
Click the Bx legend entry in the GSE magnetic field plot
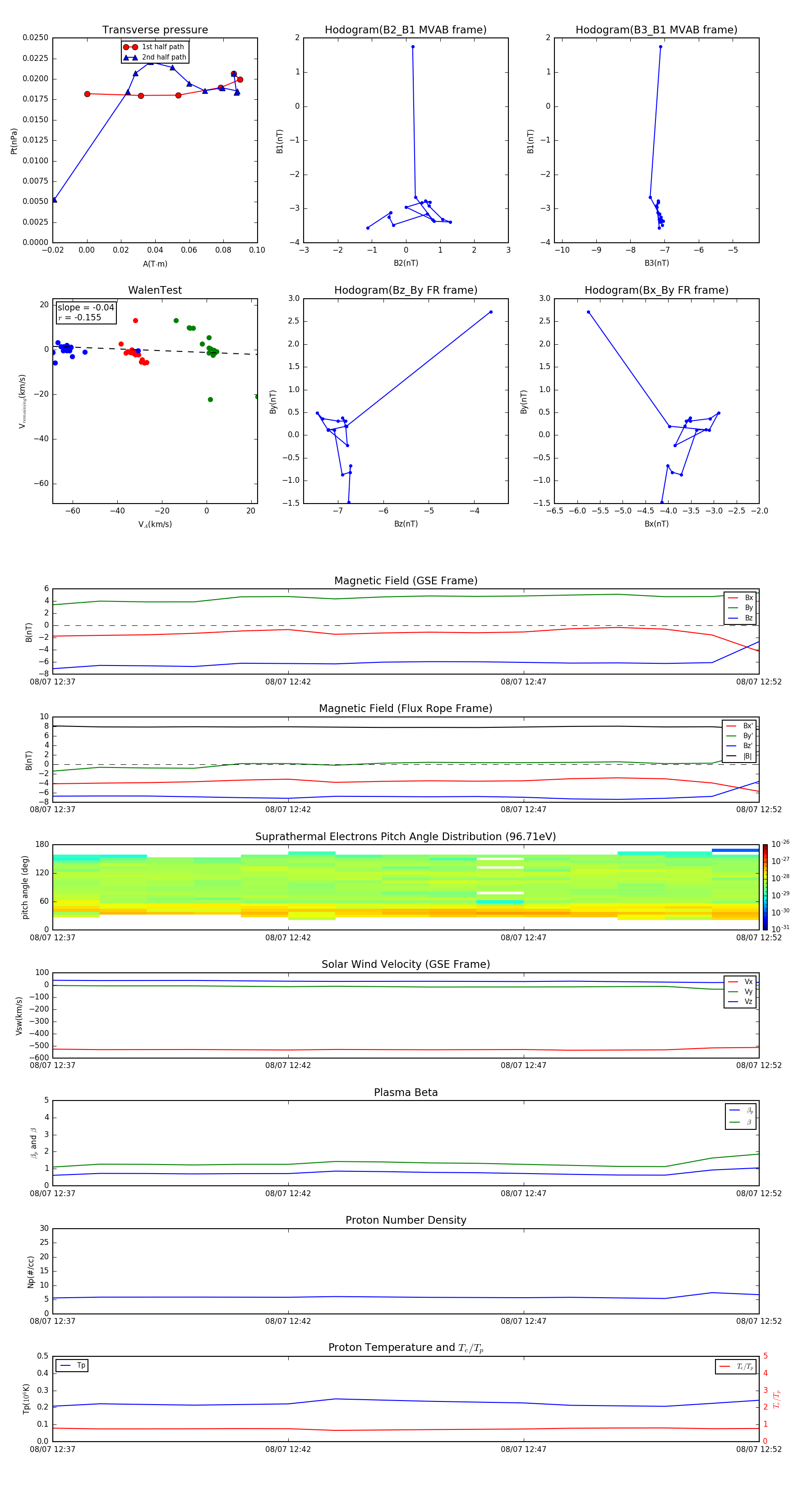740,598
